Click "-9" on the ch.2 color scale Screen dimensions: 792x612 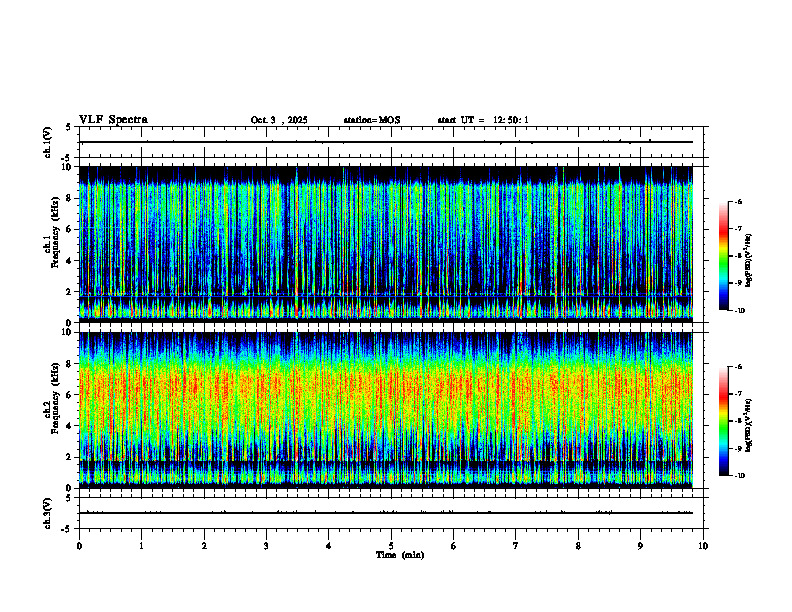[738, 448]
